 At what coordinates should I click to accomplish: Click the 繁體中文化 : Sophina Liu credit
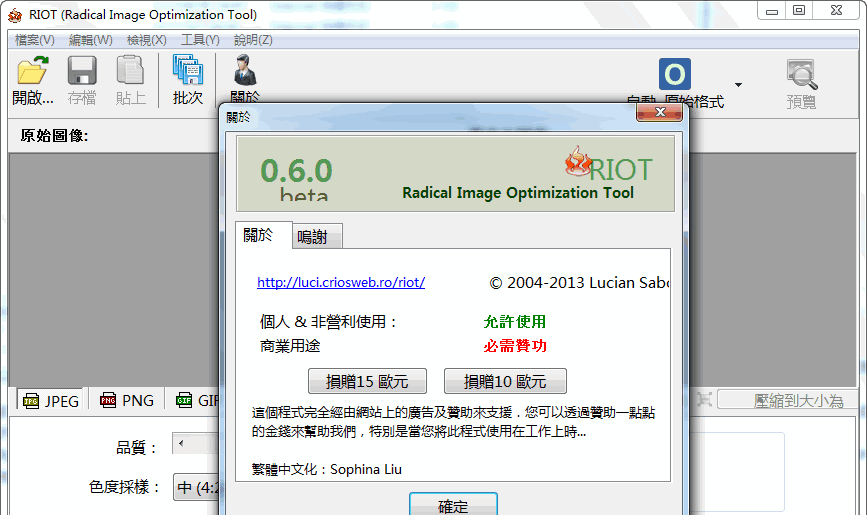[x=327, y=470]
